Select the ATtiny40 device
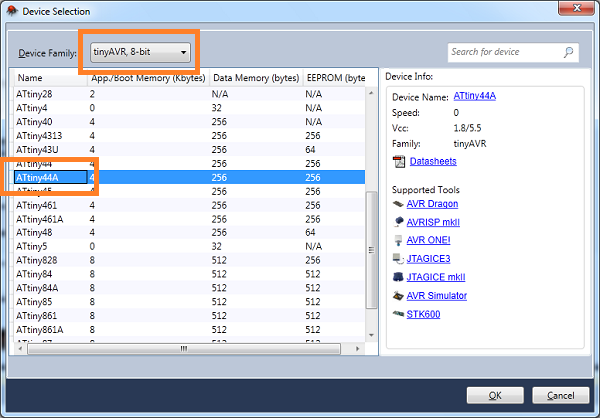Image resolution: width=600 pixels, height=418 pixels. point(190,122)
